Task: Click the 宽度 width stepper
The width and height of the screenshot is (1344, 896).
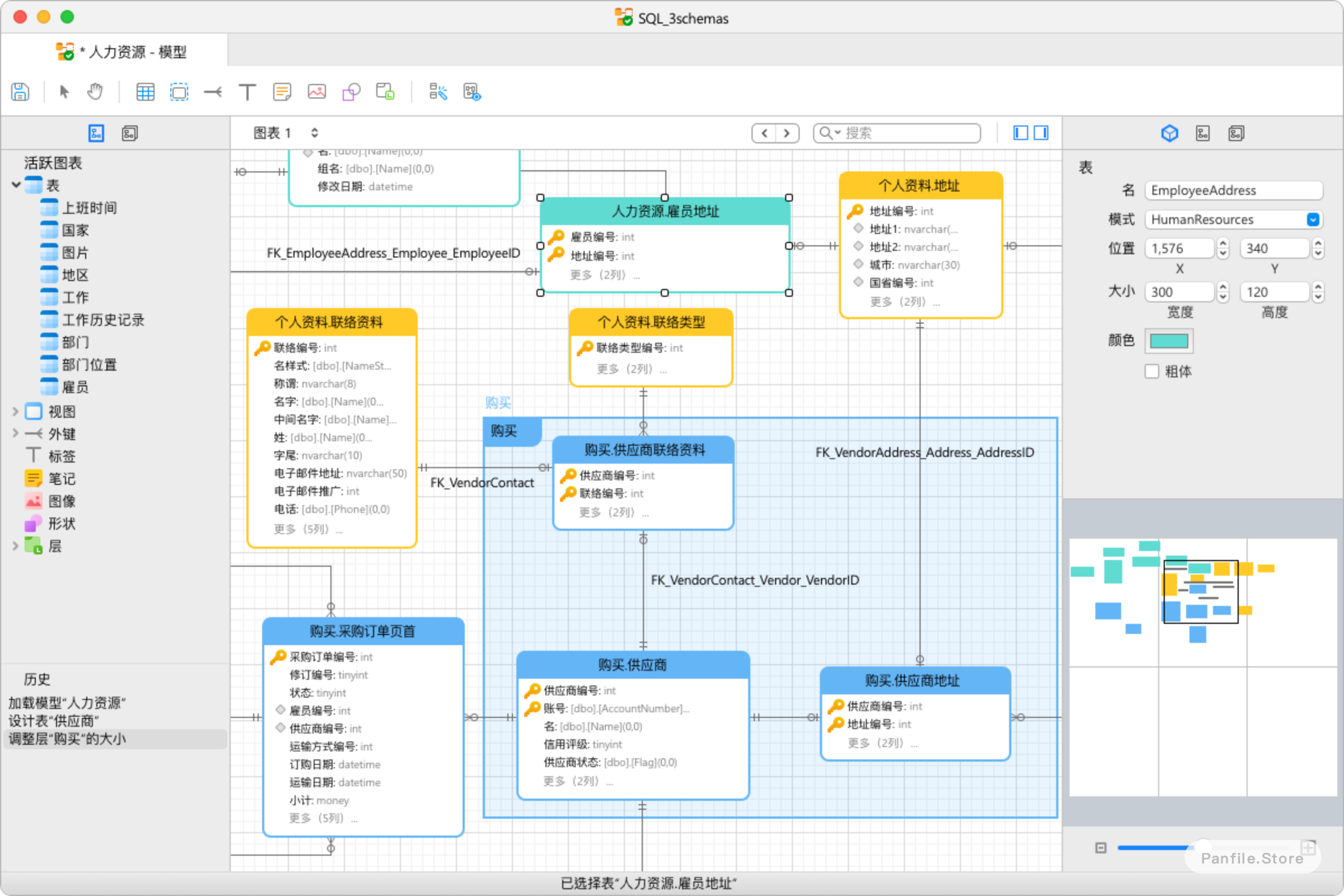Action: point(1223,292)
